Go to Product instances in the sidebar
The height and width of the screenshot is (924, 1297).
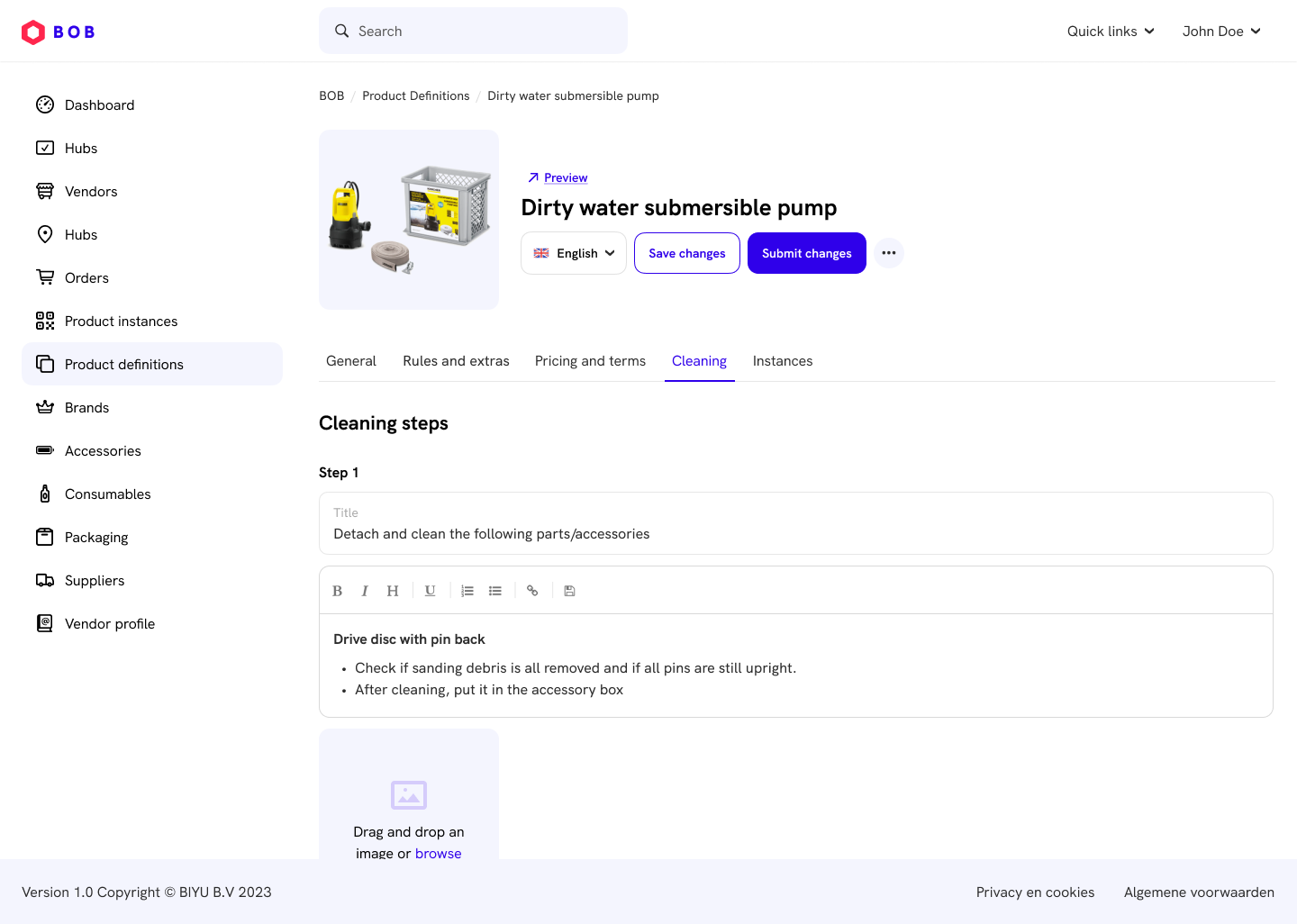(121, 322)
